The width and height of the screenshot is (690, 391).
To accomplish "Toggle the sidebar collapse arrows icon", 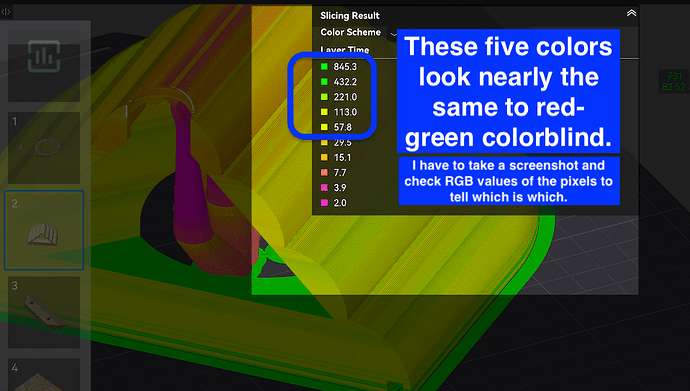I will pos(6,11).
